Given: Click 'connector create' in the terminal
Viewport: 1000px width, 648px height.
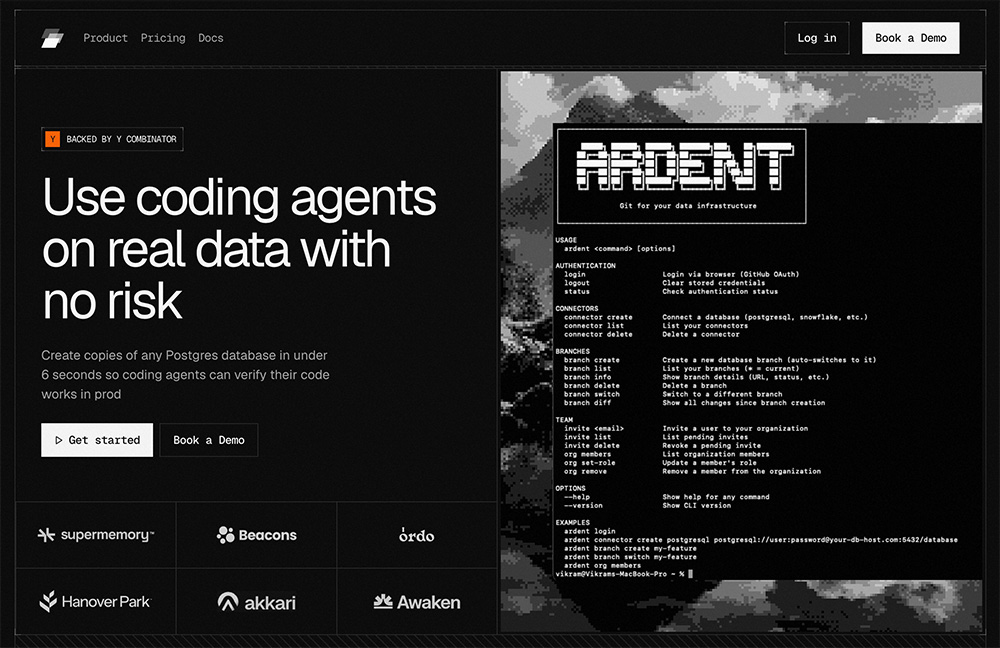Looking at the screenshot, I should [598, 317].
